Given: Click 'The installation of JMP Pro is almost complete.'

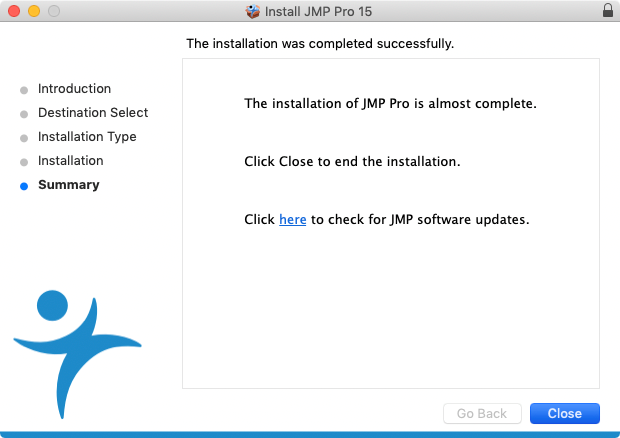Looking at the screenshot, I should [x=390, y=104].
